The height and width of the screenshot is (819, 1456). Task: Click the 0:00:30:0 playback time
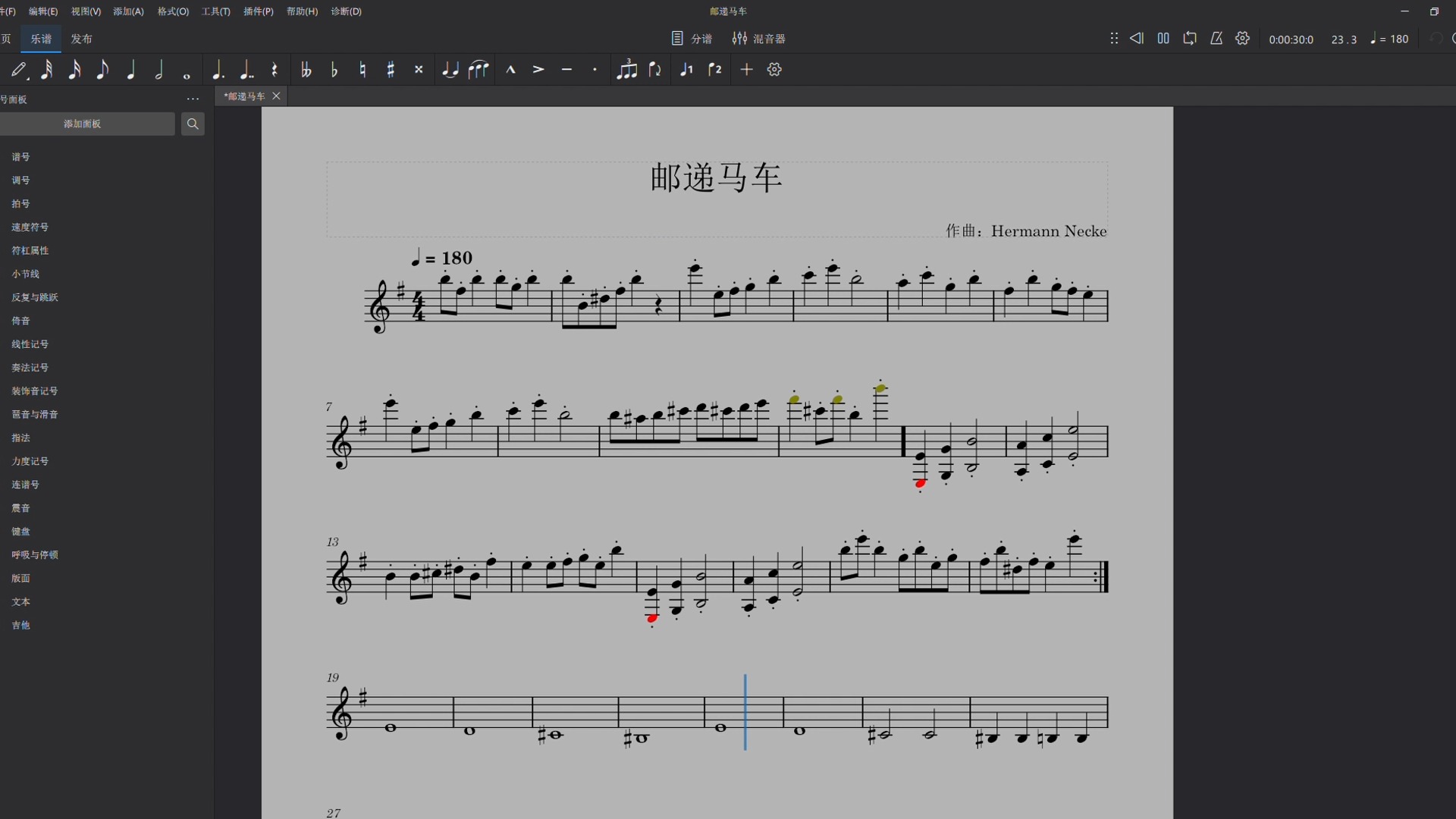click(1291, 39)
